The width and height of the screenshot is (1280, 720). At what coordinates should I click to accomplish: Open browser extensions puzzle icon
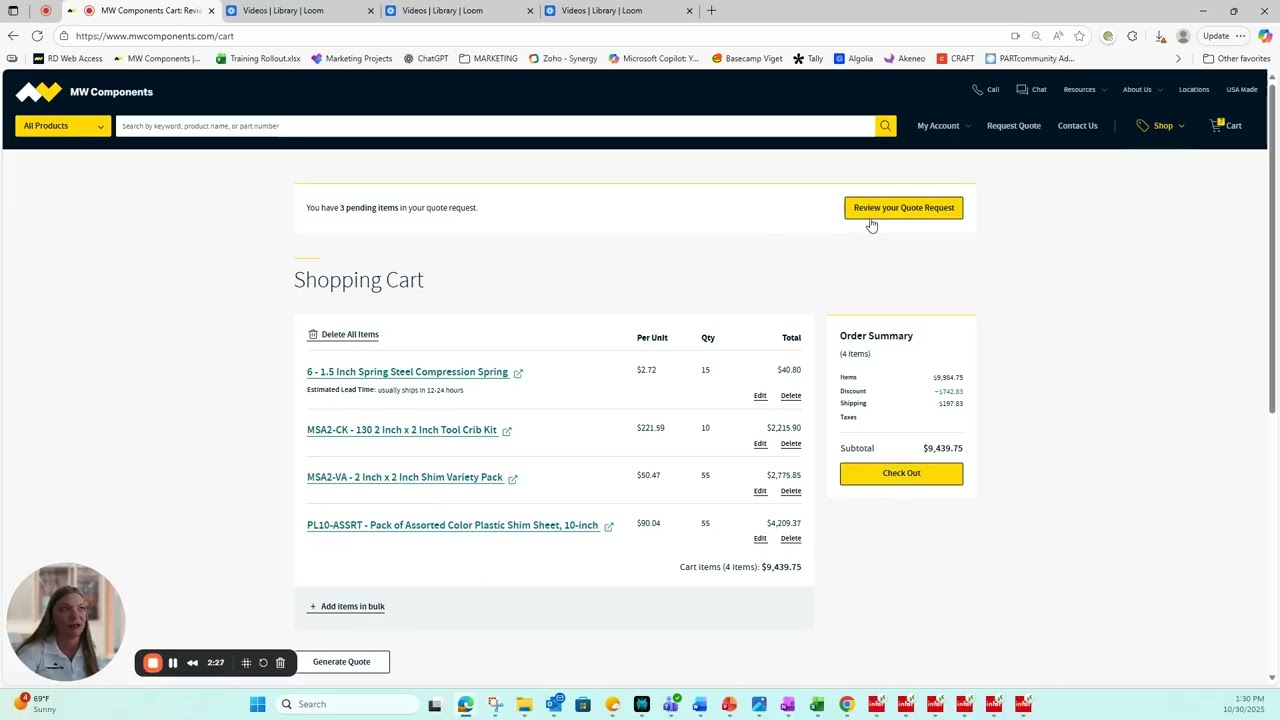point(1132,36)
